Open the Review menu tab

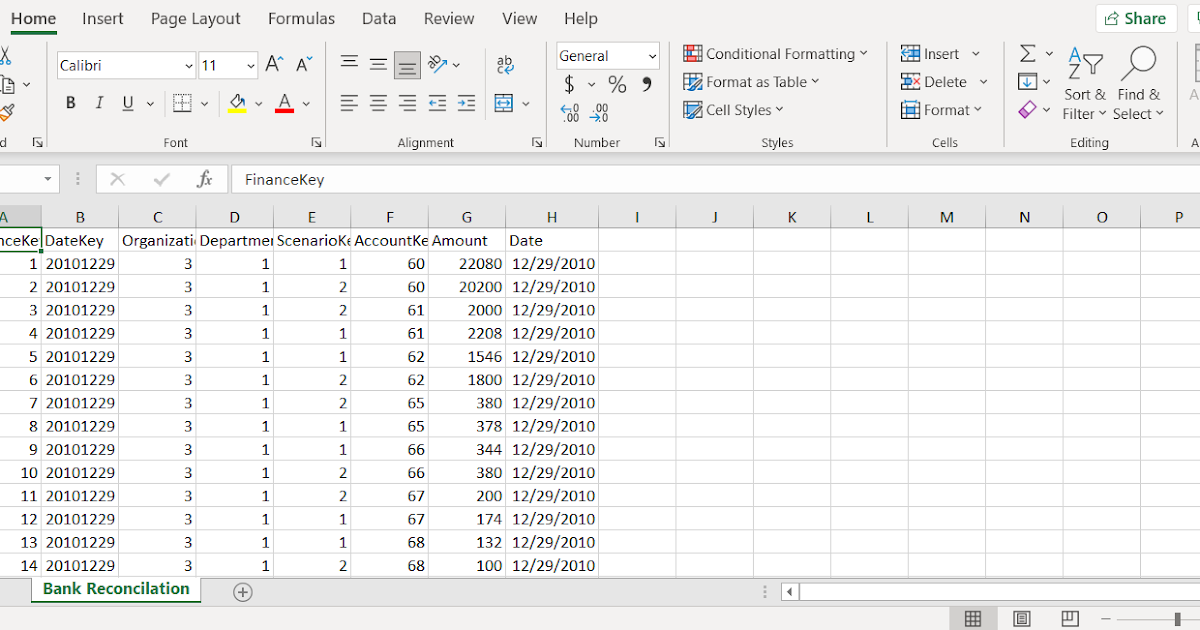click(449, 18)
